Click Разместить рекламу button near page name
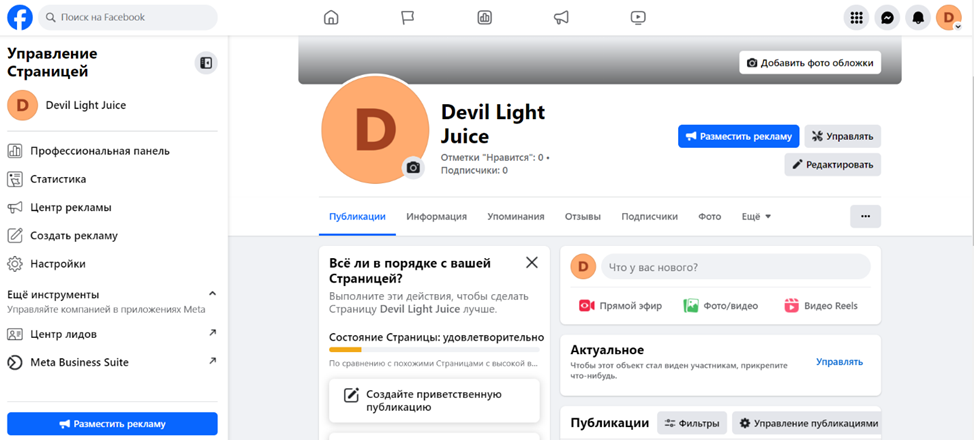974x440 pixels. coord(738,136)
